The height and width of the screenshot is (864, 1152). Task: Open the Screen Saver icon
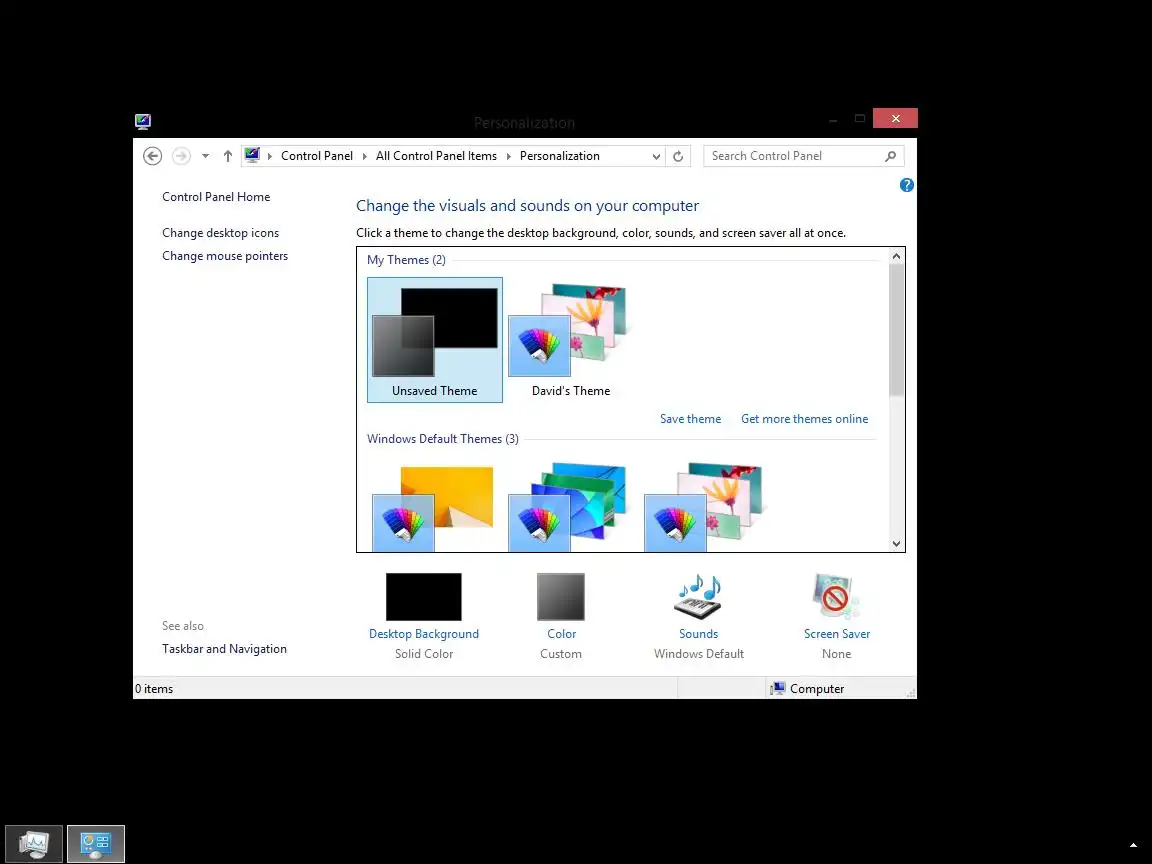pyautogui.click(x=836, y=597)
